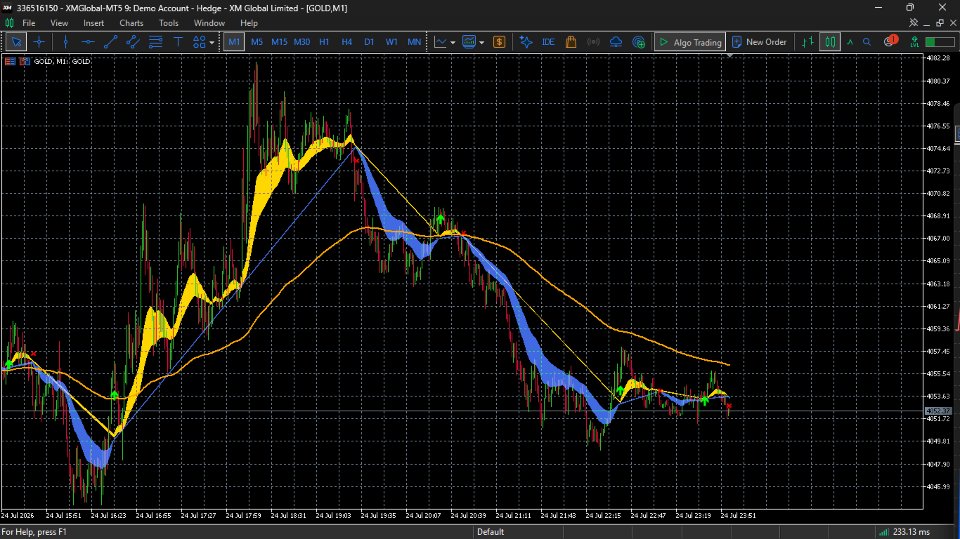Click the pin icon of inner chart window
Image resolution: width=960 pixels, height=539 pixels.
pyautogui.click(x=913, y=23)
